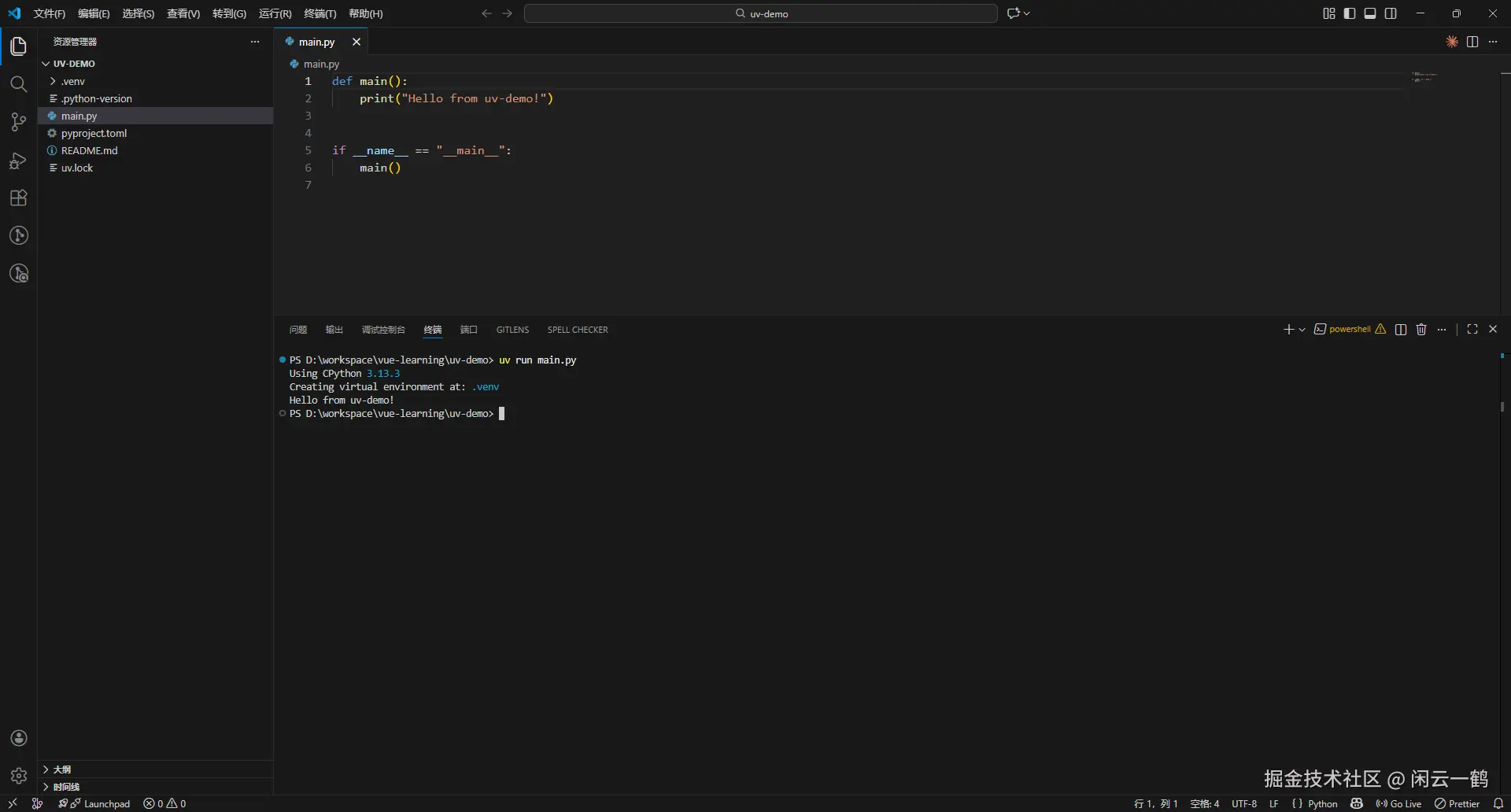The height and width of the screenshot is (812, 1511).
Task: Close the bottom panel
Action: 1493,330
